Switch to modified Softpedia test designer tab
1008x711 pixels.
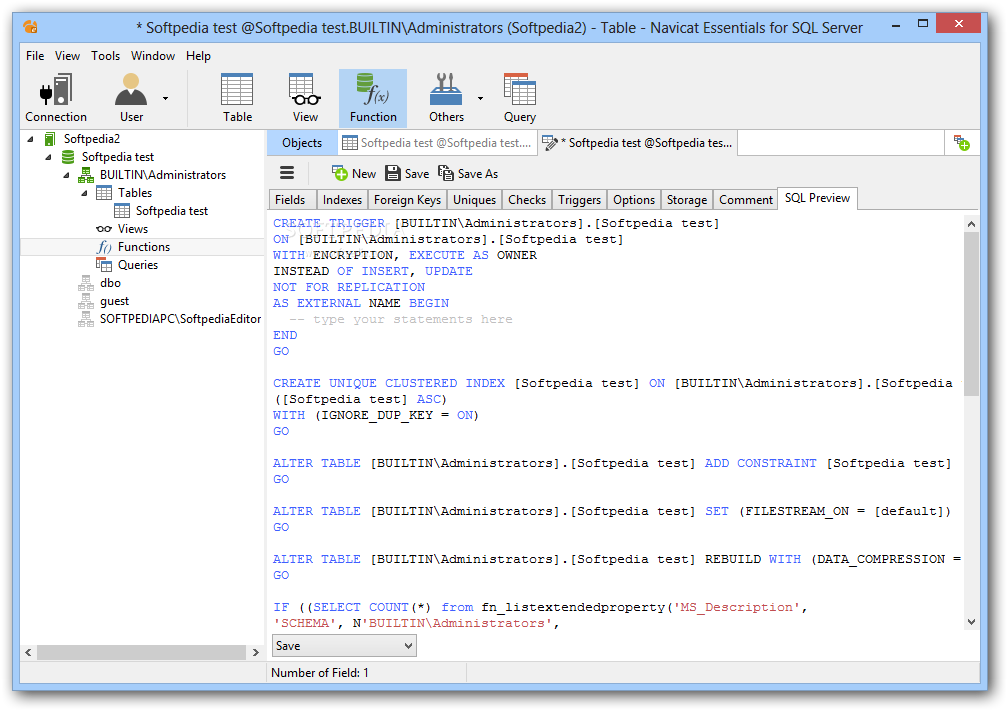(x=638, y=143)
